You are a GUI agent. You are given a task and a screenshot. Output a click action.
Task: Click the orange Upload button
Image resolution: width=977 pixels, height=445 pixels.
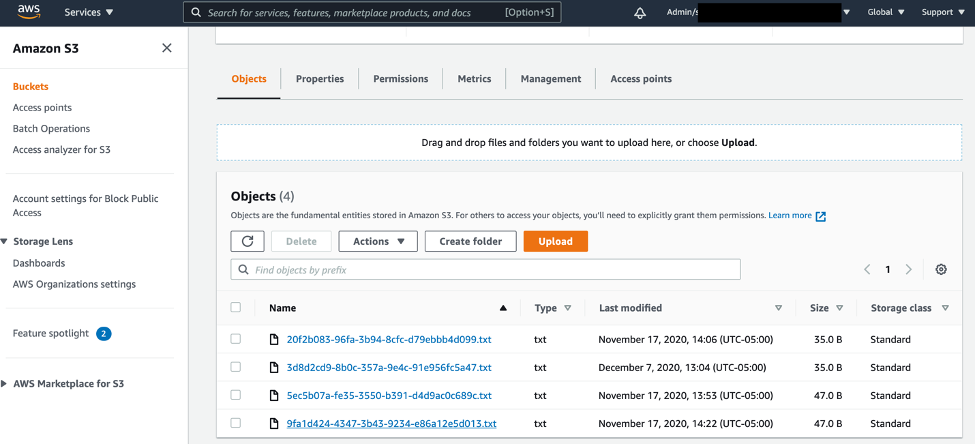[x=556, y=241]
